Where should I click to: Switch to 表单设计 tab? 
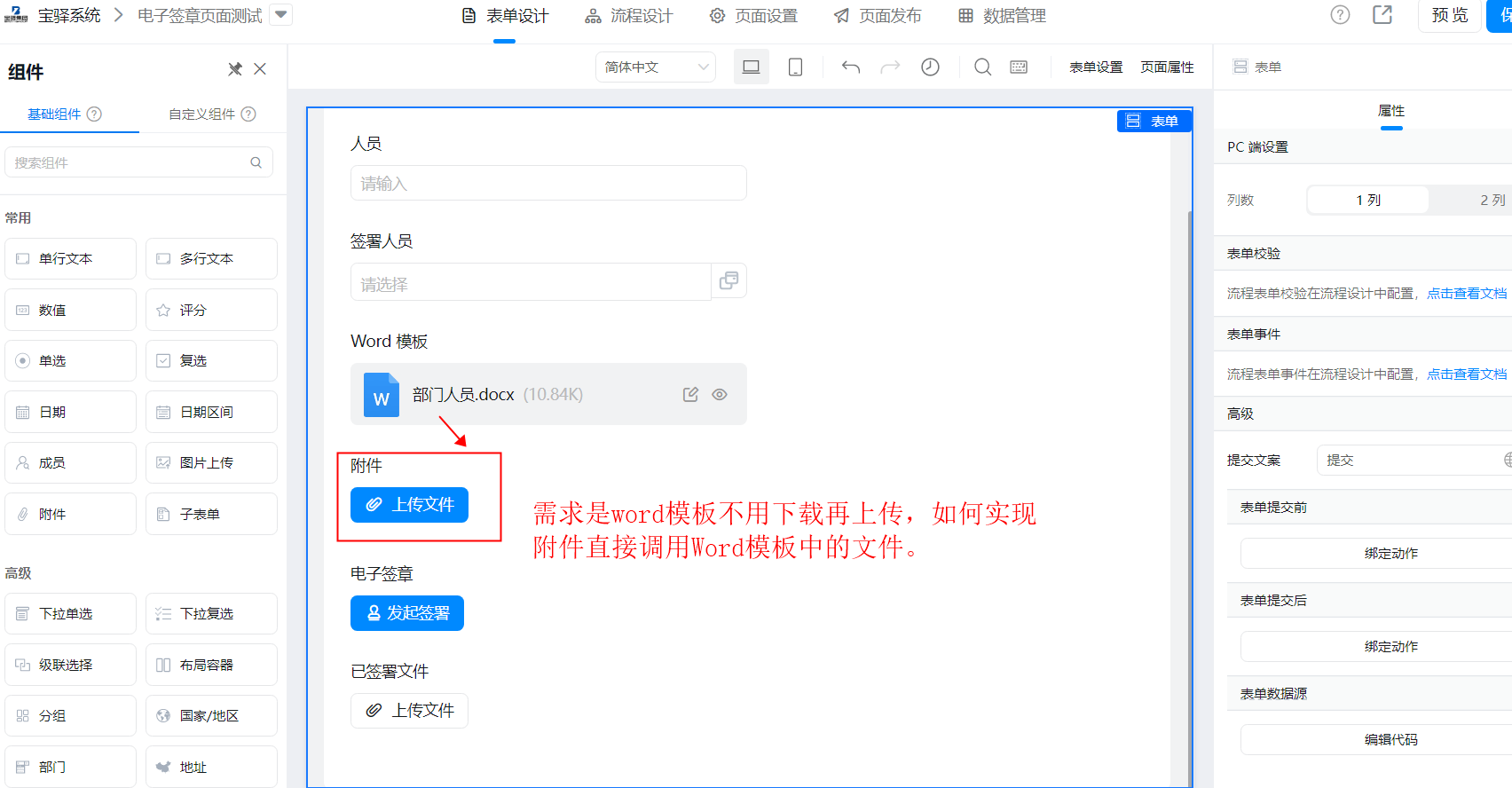tap(505, 16)
